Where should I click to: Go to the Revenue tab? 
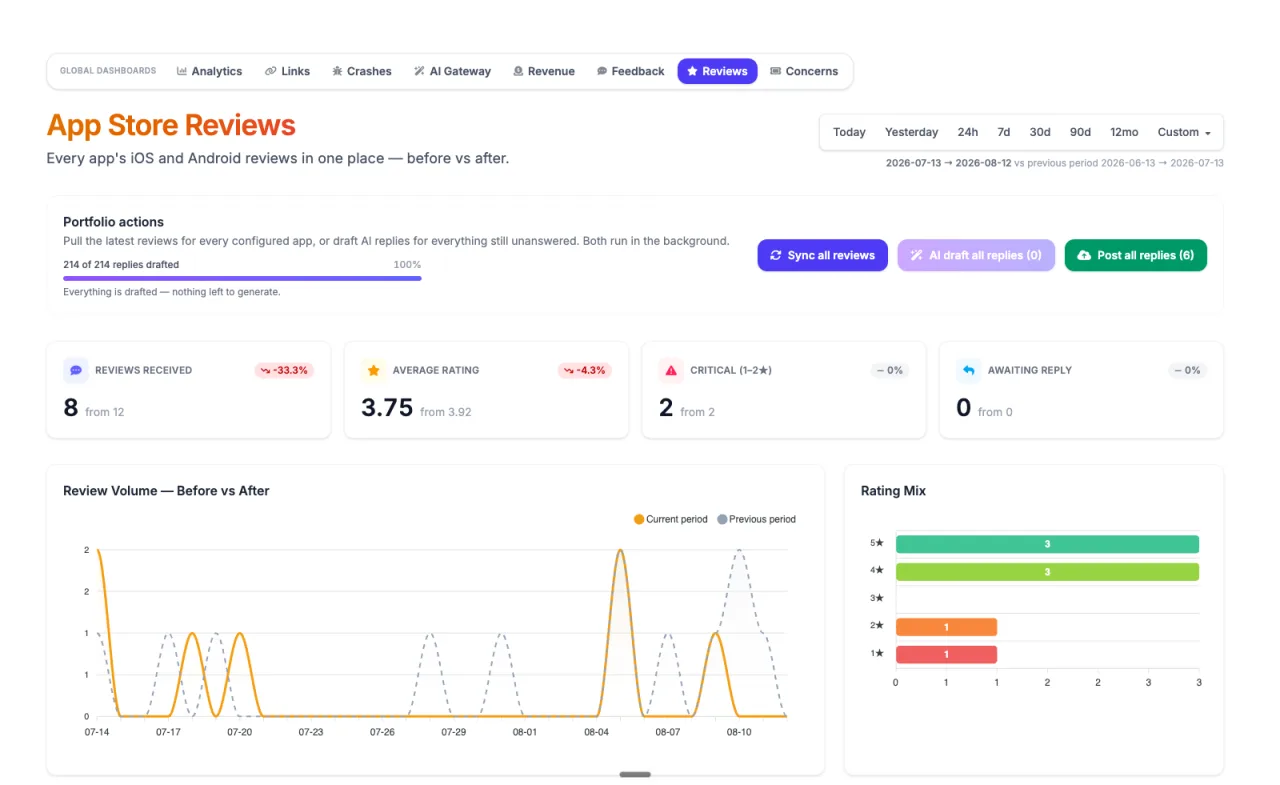click(544, 71)
